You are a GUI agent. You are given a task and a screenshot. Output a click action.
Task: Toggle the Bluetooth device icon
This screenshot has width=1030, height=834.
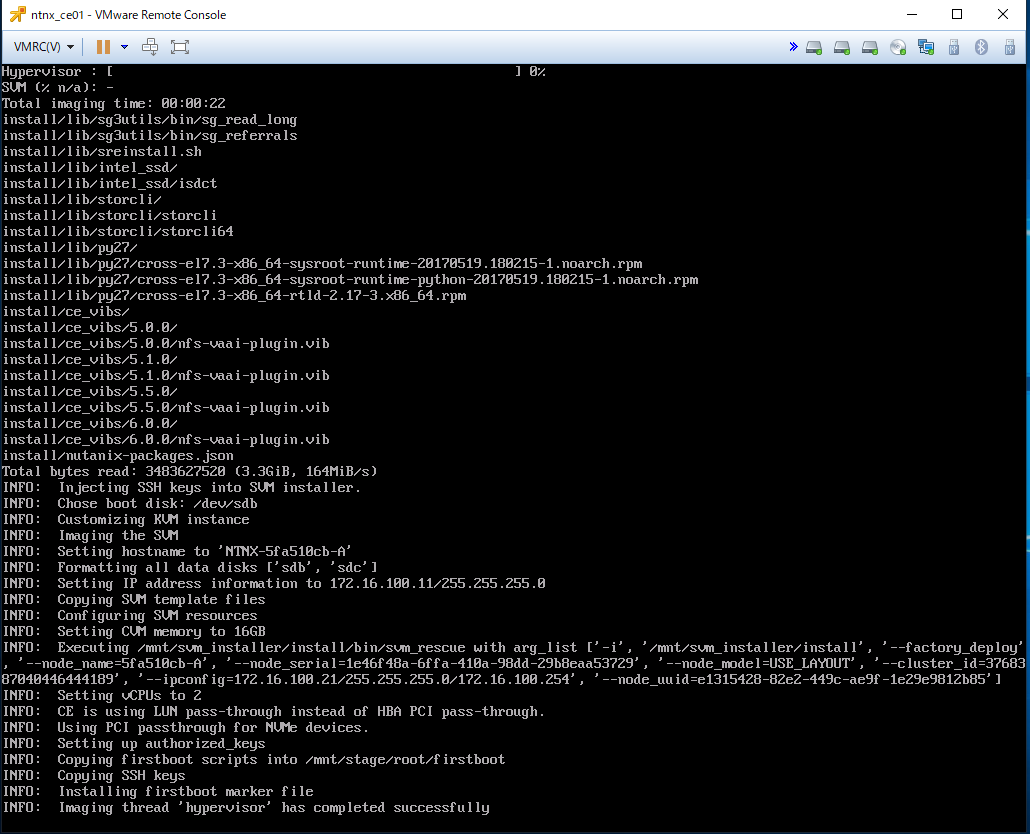click(x=981, y=47)
